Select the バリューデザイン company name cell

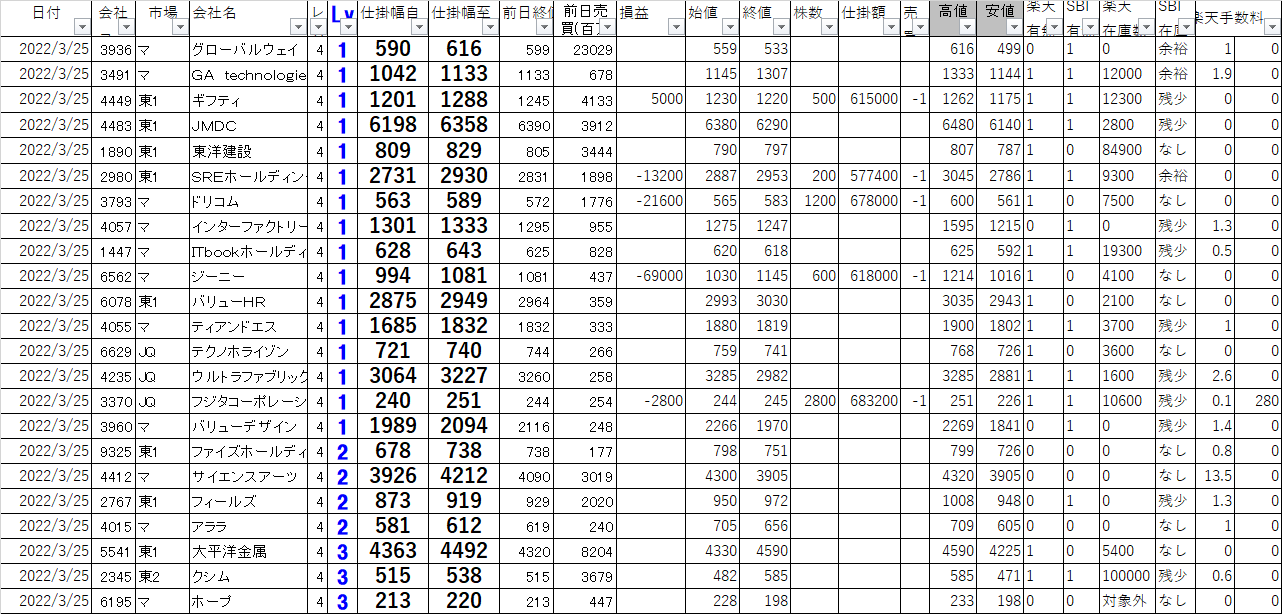[248, 426]
